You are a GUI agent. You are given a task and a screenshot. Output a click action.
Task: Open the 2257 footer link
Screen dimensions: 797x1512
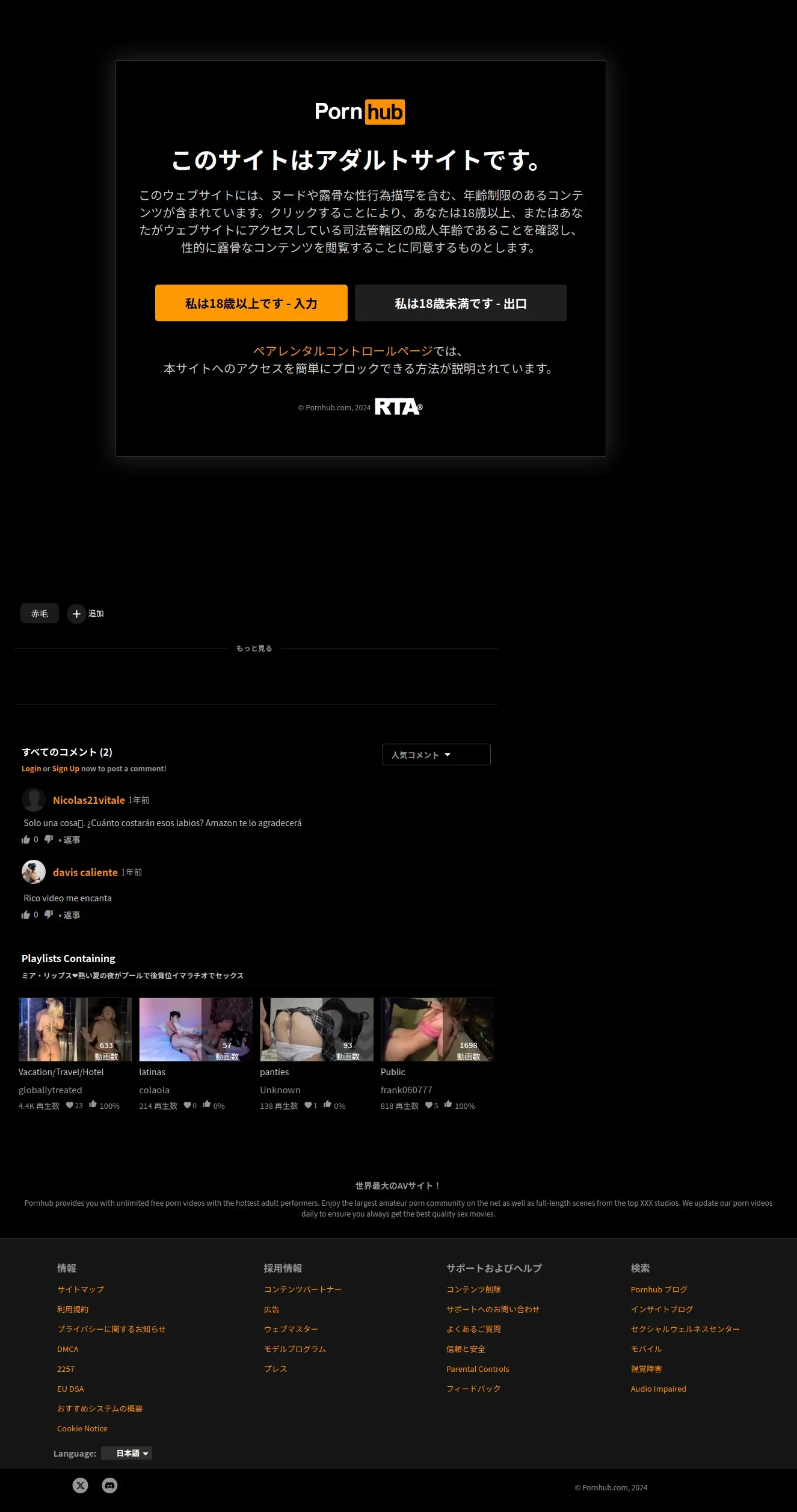[x=66, y=1369]
